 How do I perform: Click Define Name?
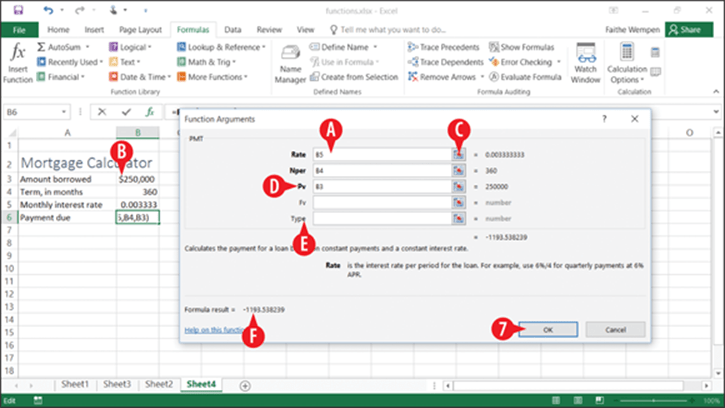tap(344, 47)
